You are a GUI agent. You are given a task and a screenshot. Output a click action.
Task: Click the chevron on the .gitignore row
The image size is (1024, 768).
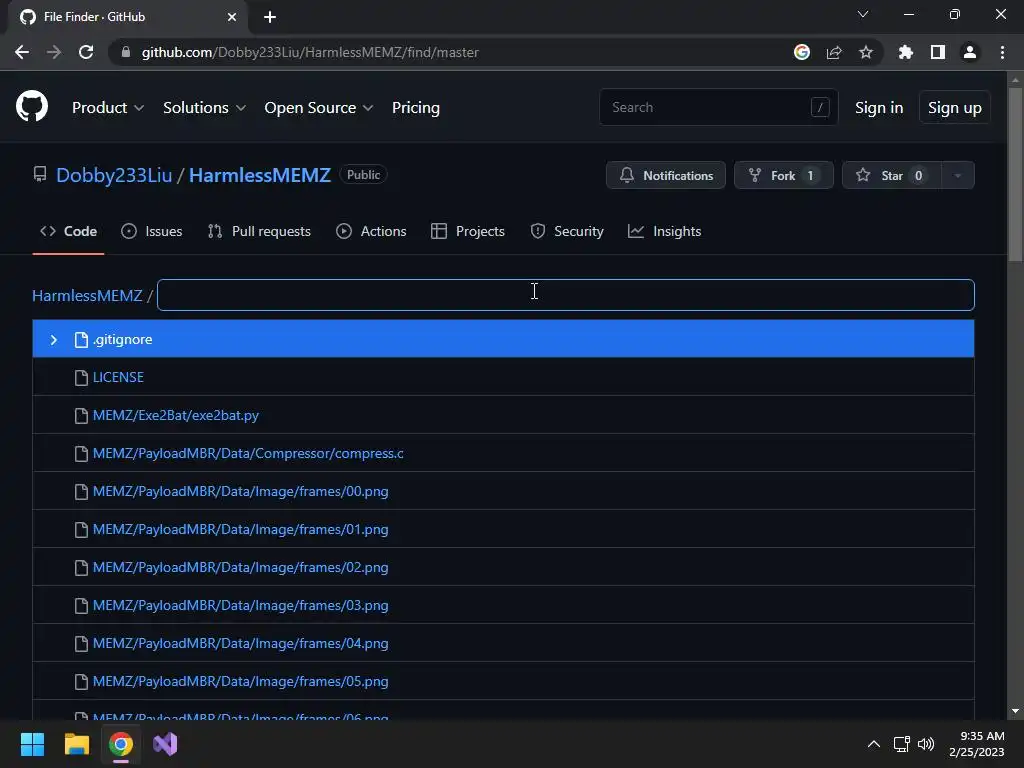54,340
